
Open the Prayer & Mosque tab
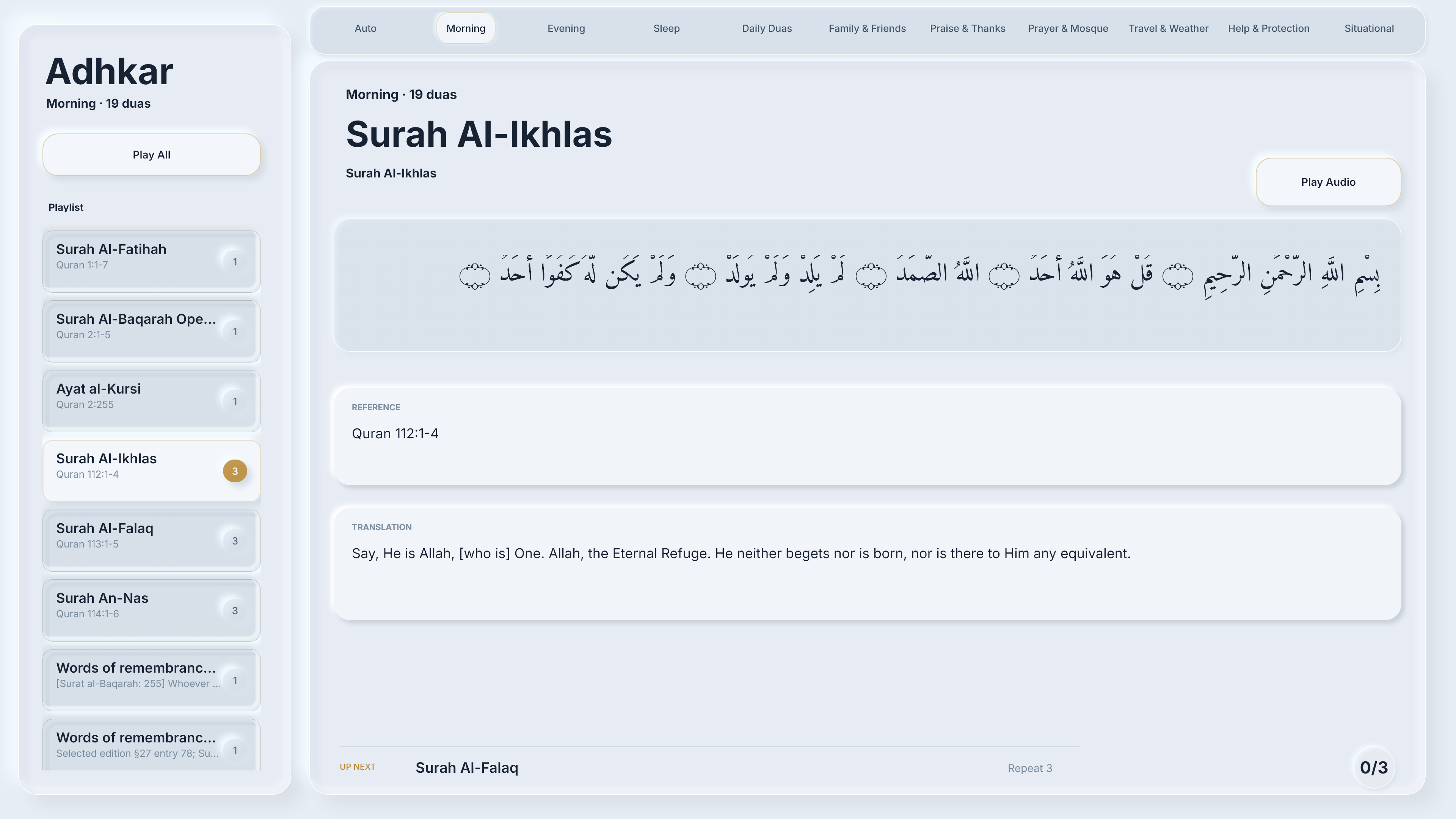(1068, 28)
